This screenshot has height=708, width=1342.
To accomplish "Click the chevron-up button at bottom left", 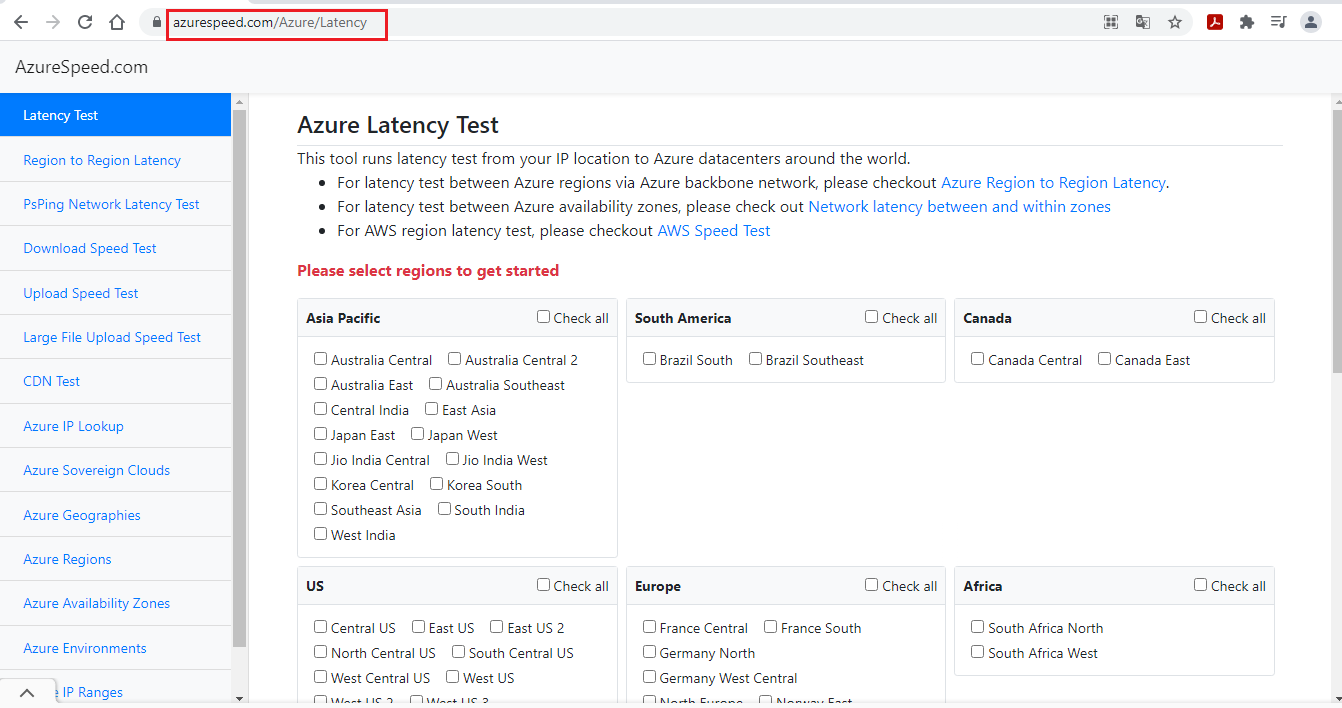I will pyautogui.click(x=27, y=692).
